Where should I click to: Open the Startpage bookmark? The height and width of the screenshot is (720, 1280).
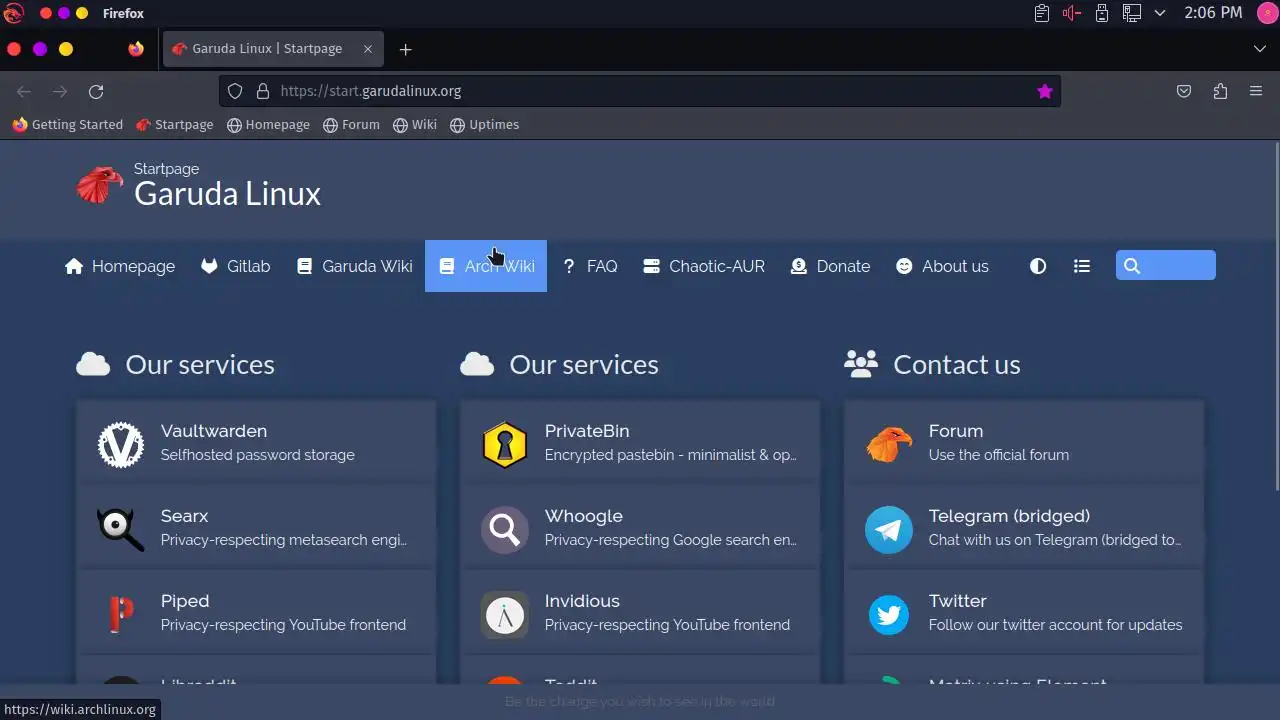(x=175, y=125)
